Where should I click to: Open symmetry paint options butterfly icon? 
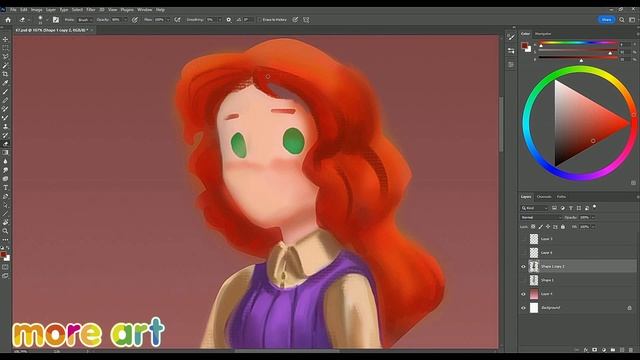point(306,20)
